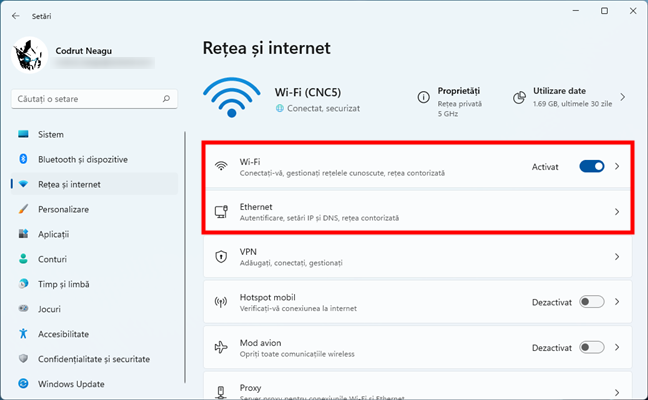Expand Proxy settings chevron
Screen dimensions: 648x400
pos(617,392)
